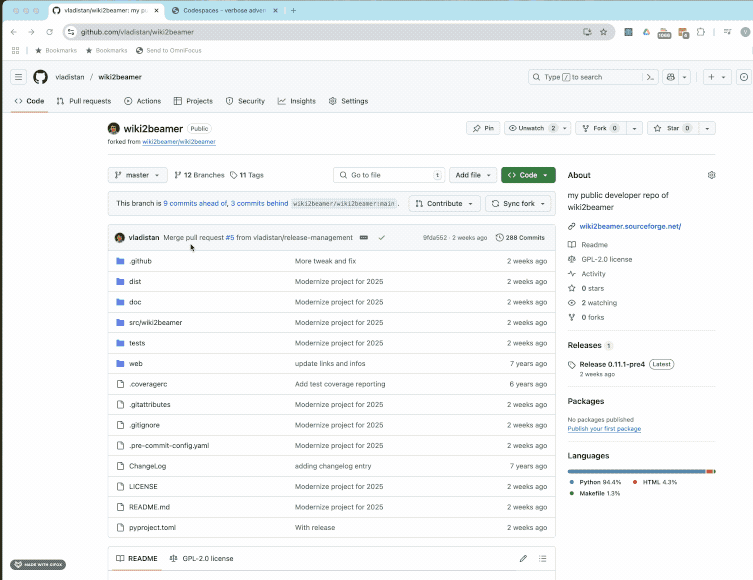Open Release 0.11.1-pre4 link
753x580 pixels.
tap(612, 364)
